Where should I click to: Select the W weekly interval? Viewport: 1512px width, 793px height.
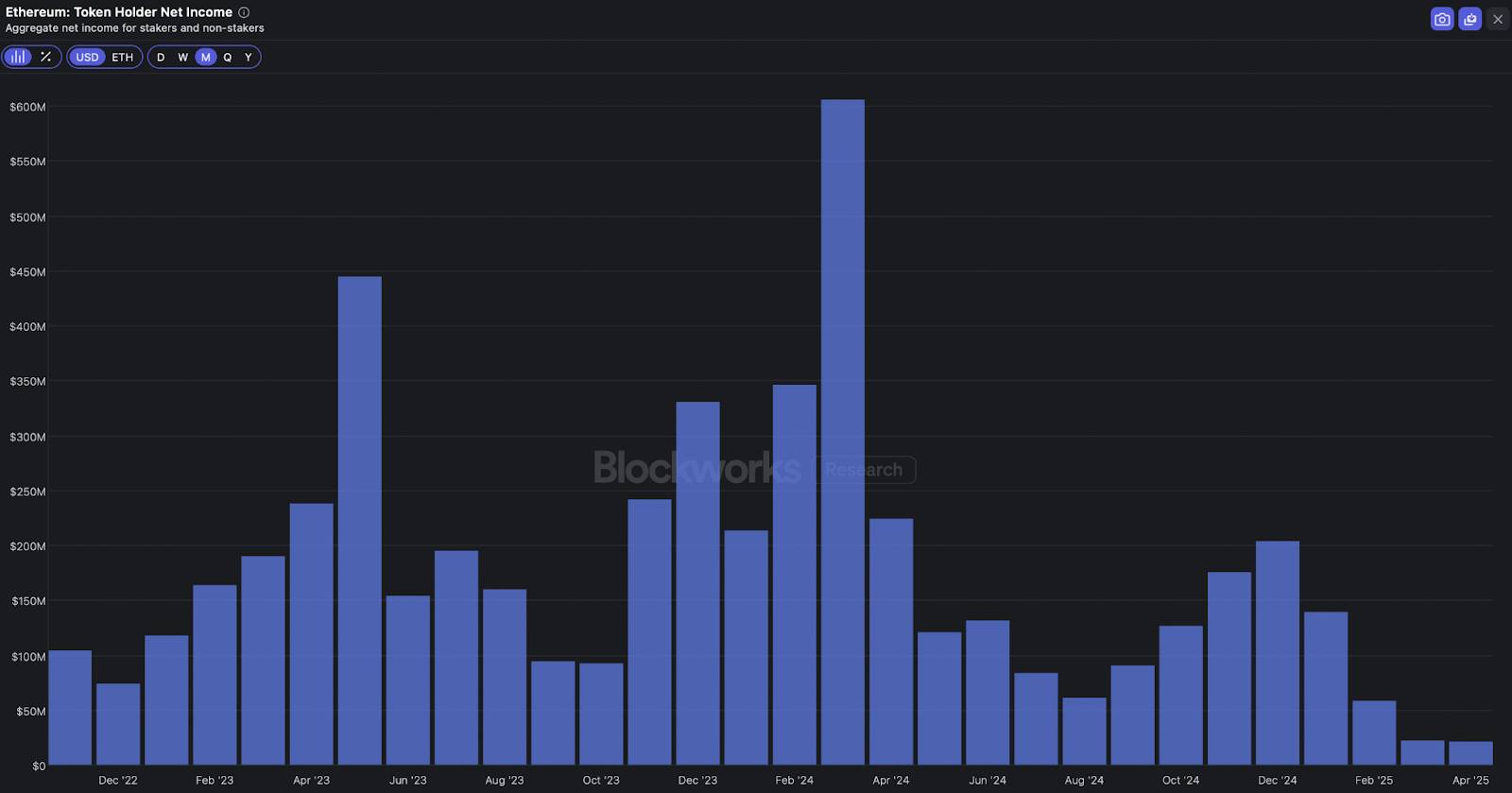183,57
